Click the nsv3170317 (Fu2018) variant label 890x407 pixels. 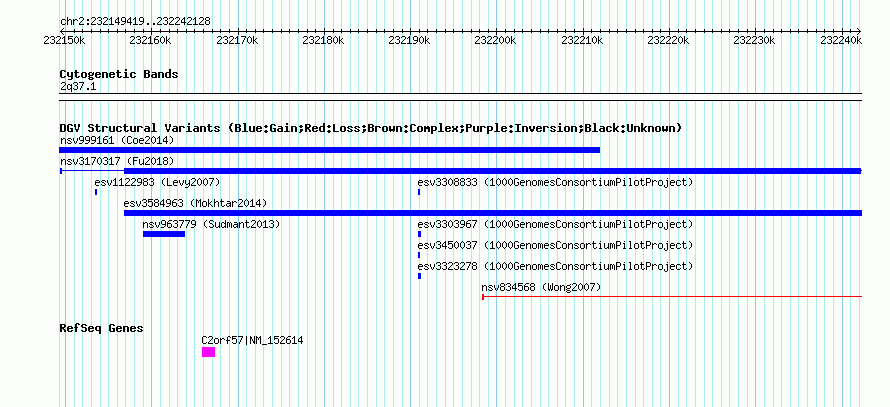117,161
